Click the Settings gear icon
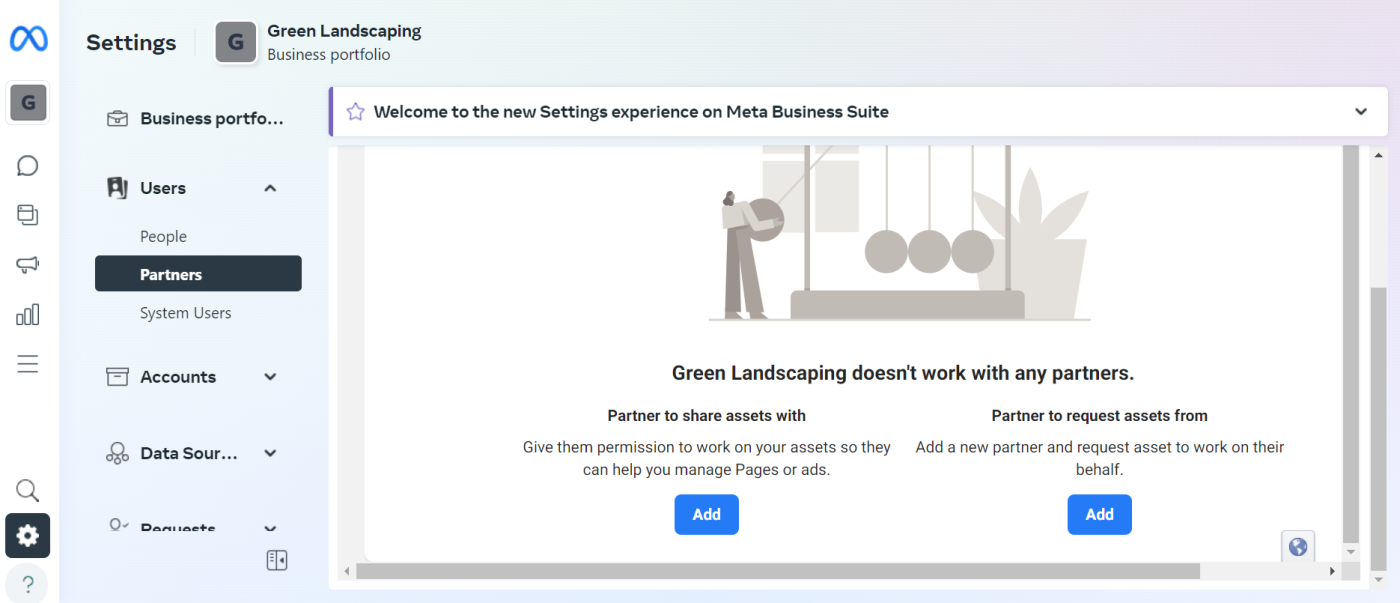 click(28, 536)
